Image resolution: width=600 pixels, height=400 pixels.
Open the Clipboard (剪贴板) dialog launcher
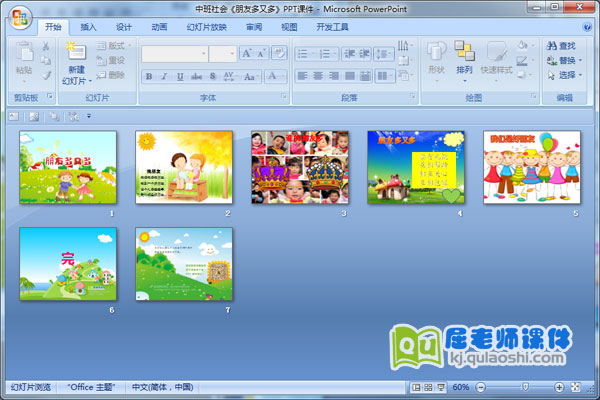tap(49, 98)
